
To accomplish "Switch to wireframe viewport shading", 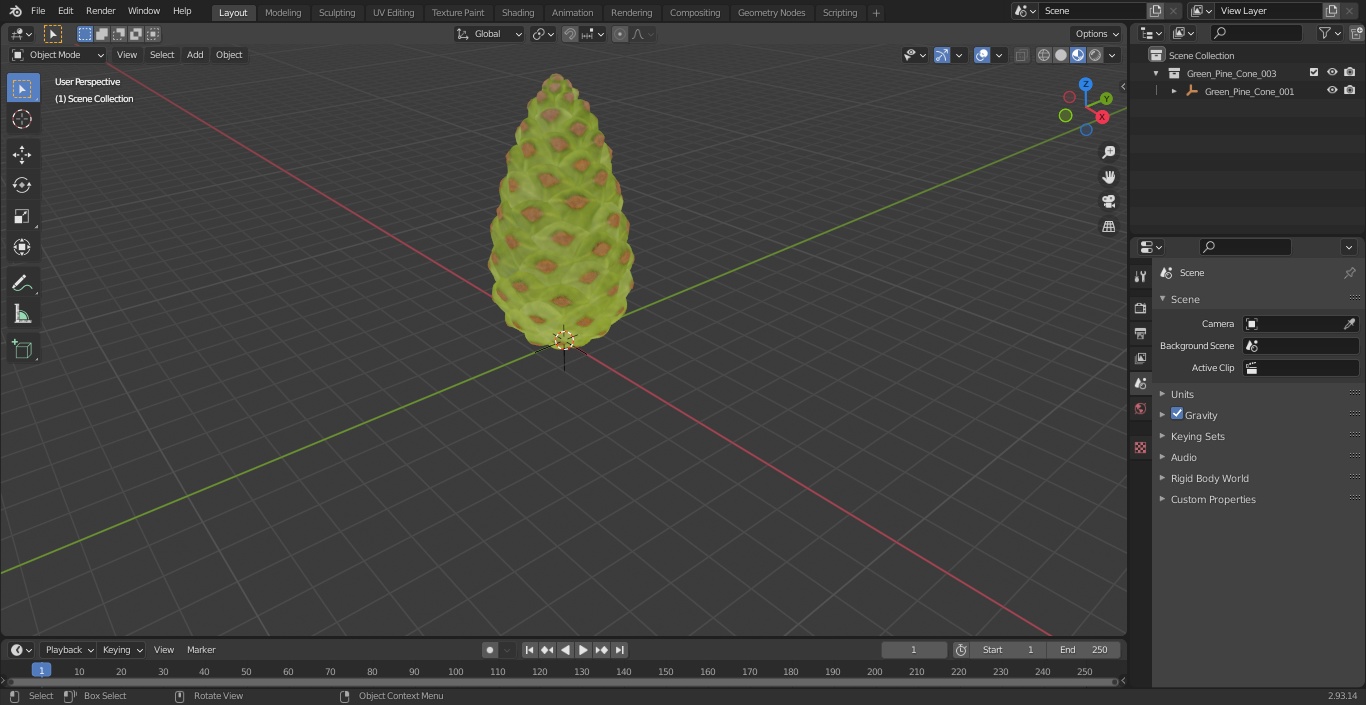I will tap(1044, 55).
